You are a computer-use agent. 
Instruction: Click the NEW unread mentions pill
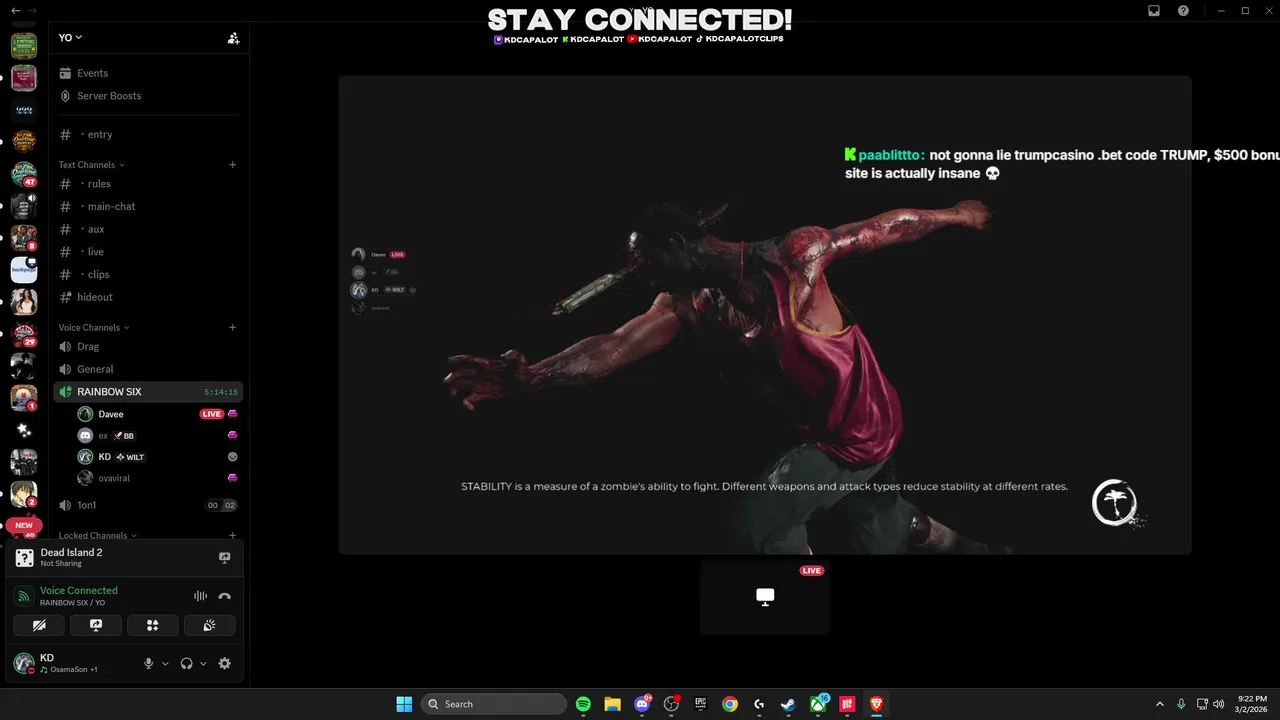pyautogui.click(x=24, y=525)
